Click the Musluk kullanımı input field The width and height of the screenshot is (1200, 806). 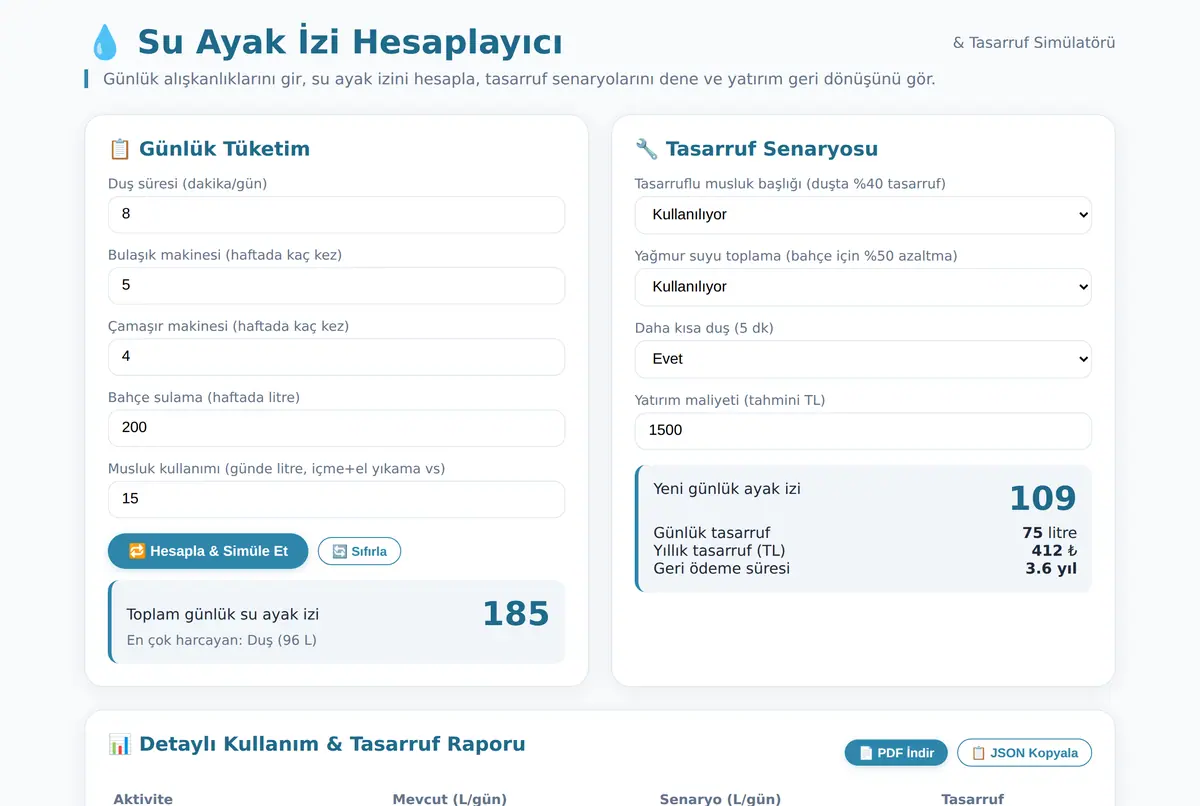point(336,499)
